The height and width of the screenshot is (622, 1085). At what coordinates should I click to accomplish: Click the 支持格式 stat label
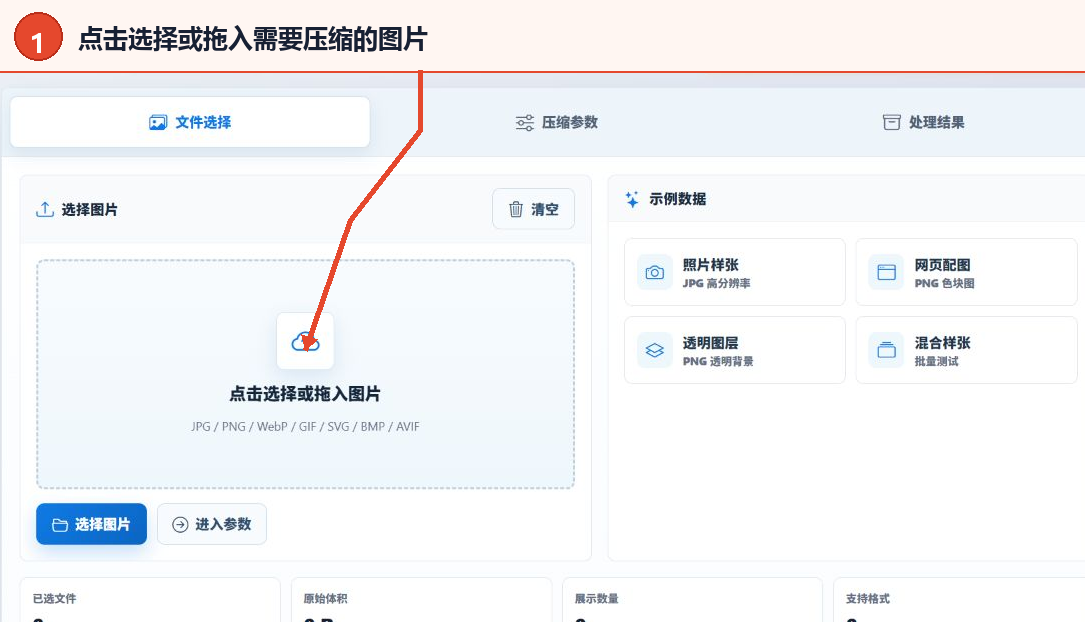868,598
